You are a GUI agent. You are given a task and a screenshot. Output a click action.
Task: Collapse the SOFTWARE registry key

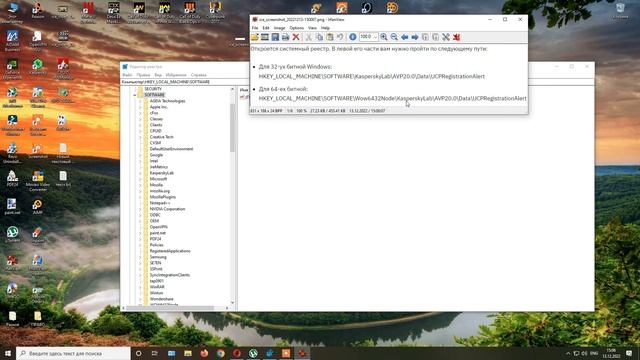[x=135, y=95]
